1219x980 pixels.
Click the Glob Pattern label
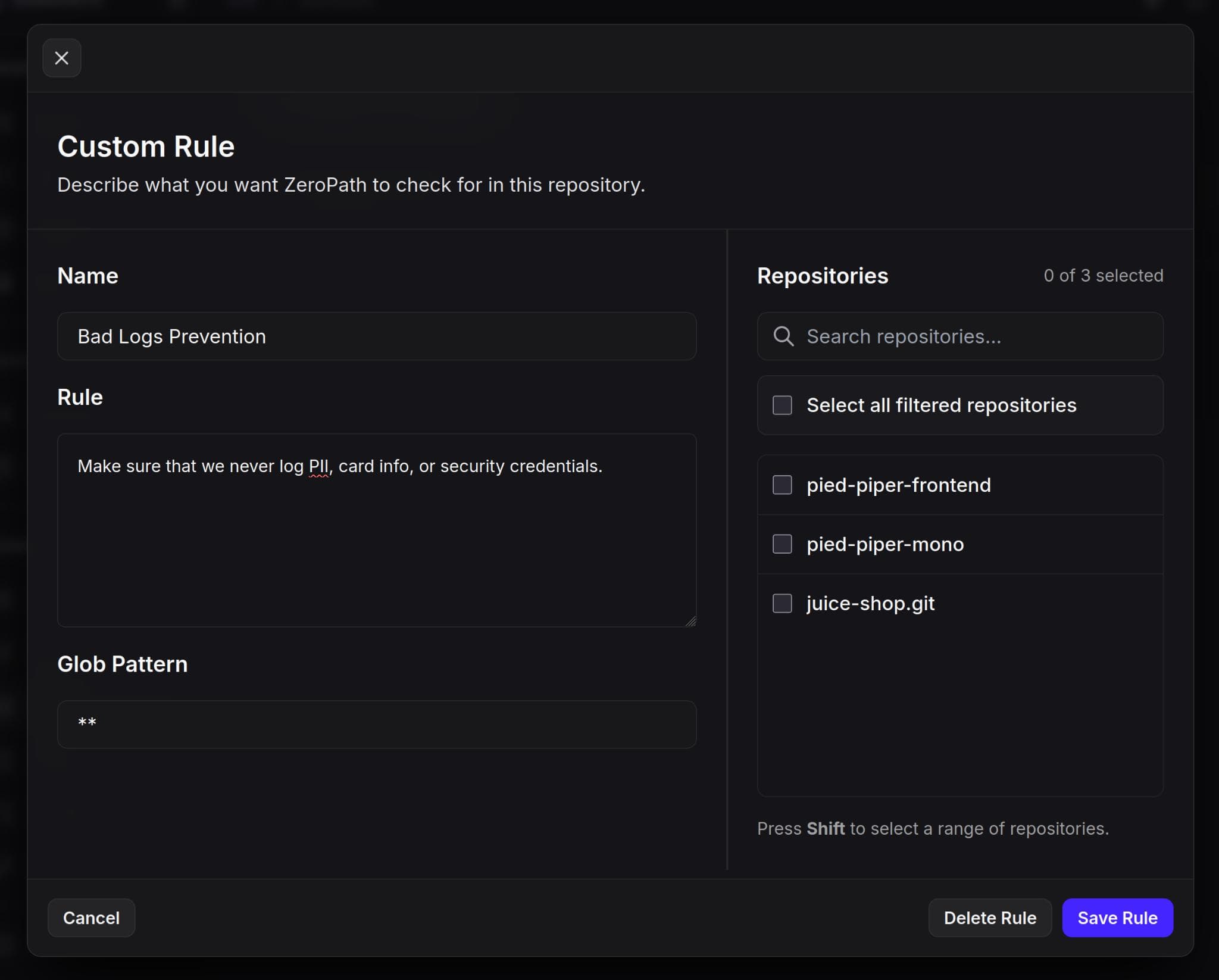tap(122, 664)
